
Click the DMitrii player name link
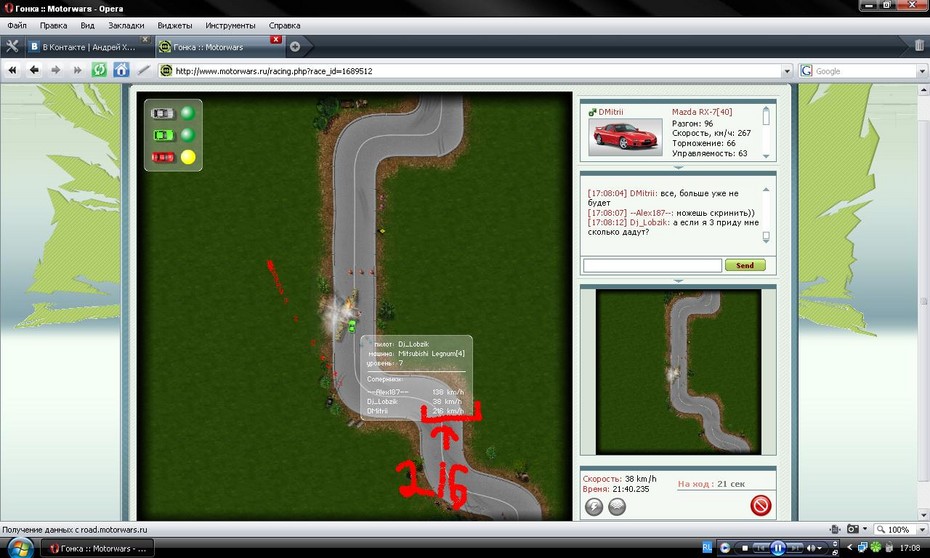[x=611, y=112]
